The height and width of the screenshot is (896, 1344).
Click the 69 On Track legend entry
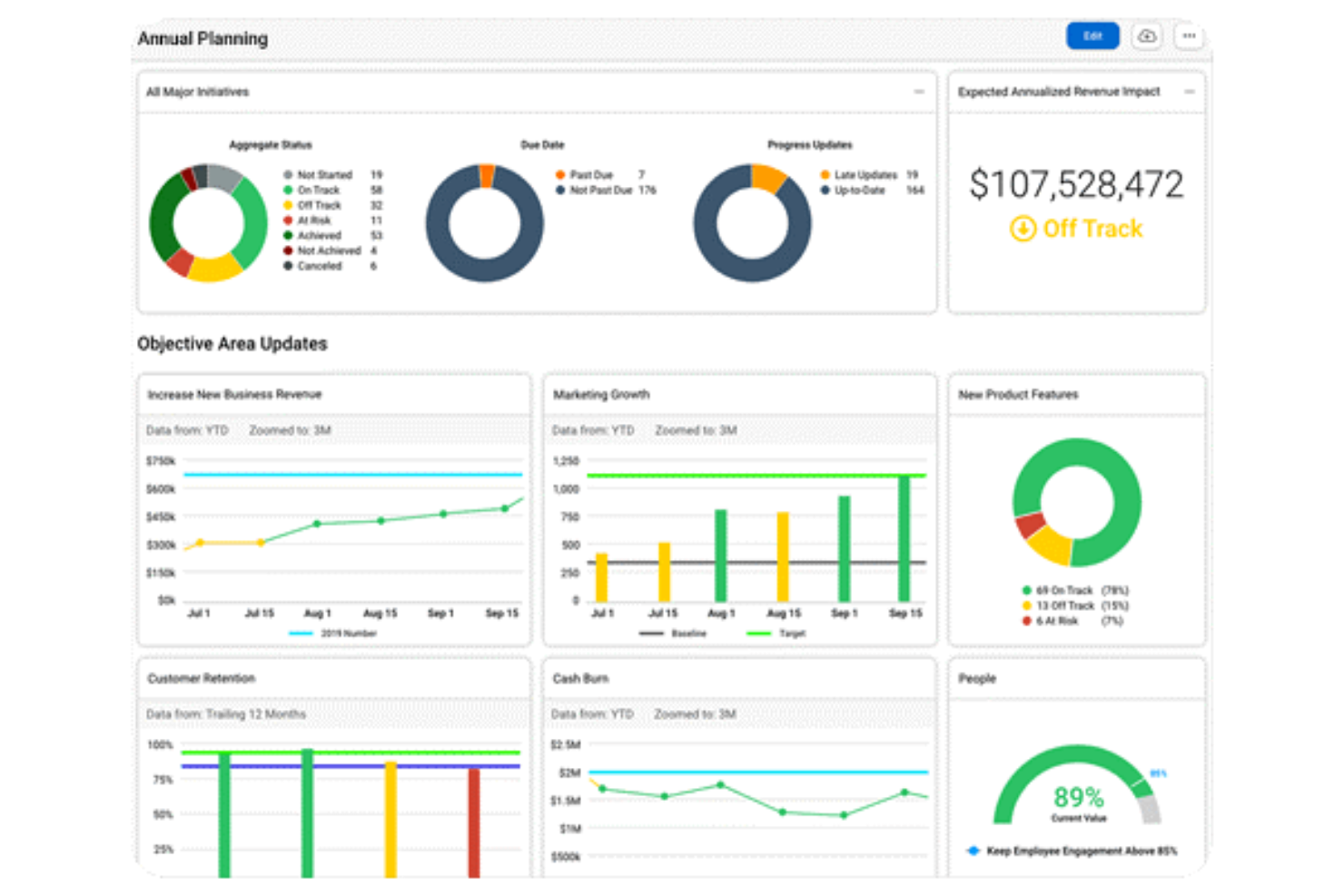pyautogui.click(x=1075, y=590)
